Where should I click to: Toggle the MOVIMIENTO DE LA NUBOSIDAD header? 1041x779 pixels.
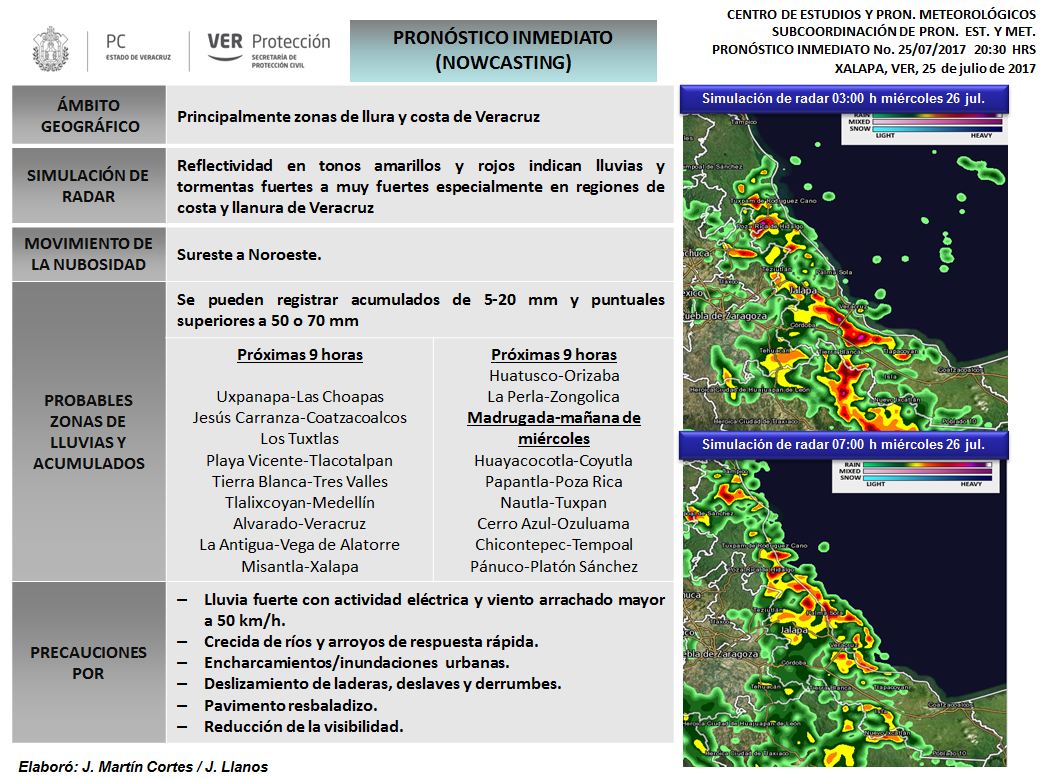click(x=89, y=252)
